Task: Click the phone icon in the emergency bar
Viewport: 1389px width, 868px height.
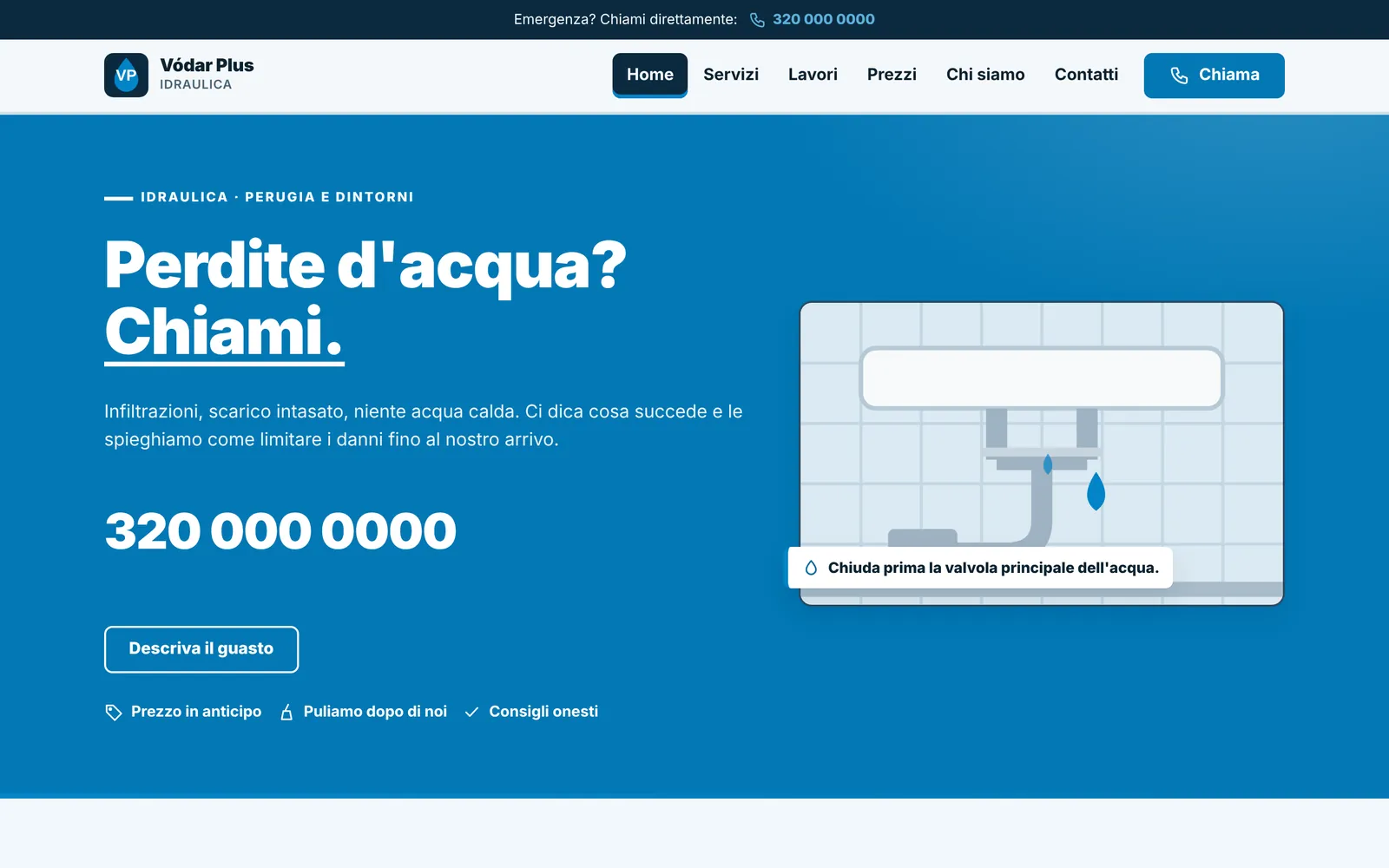Action: 757,20
